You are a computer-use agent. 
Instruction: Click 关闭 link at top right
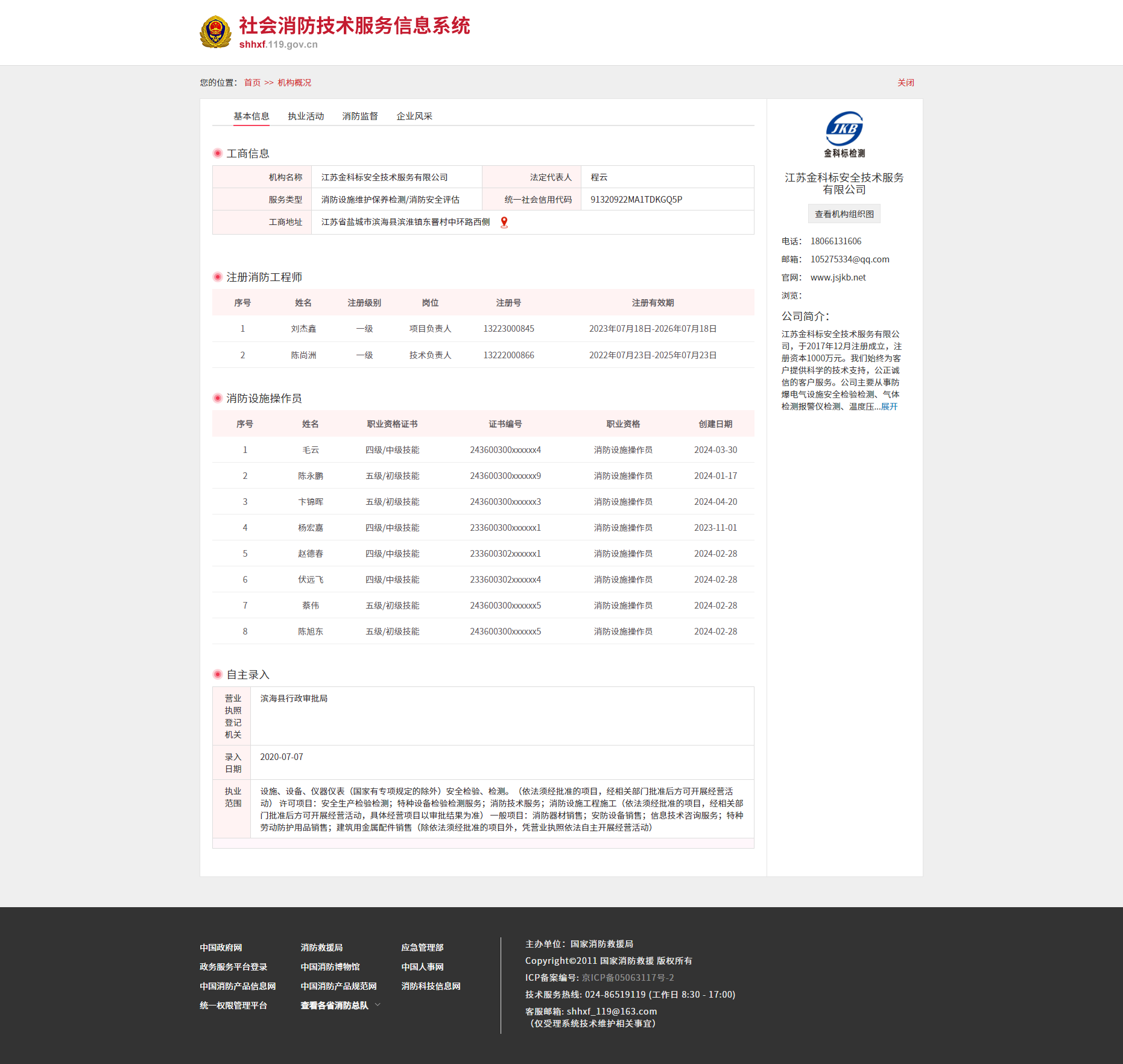905,83
